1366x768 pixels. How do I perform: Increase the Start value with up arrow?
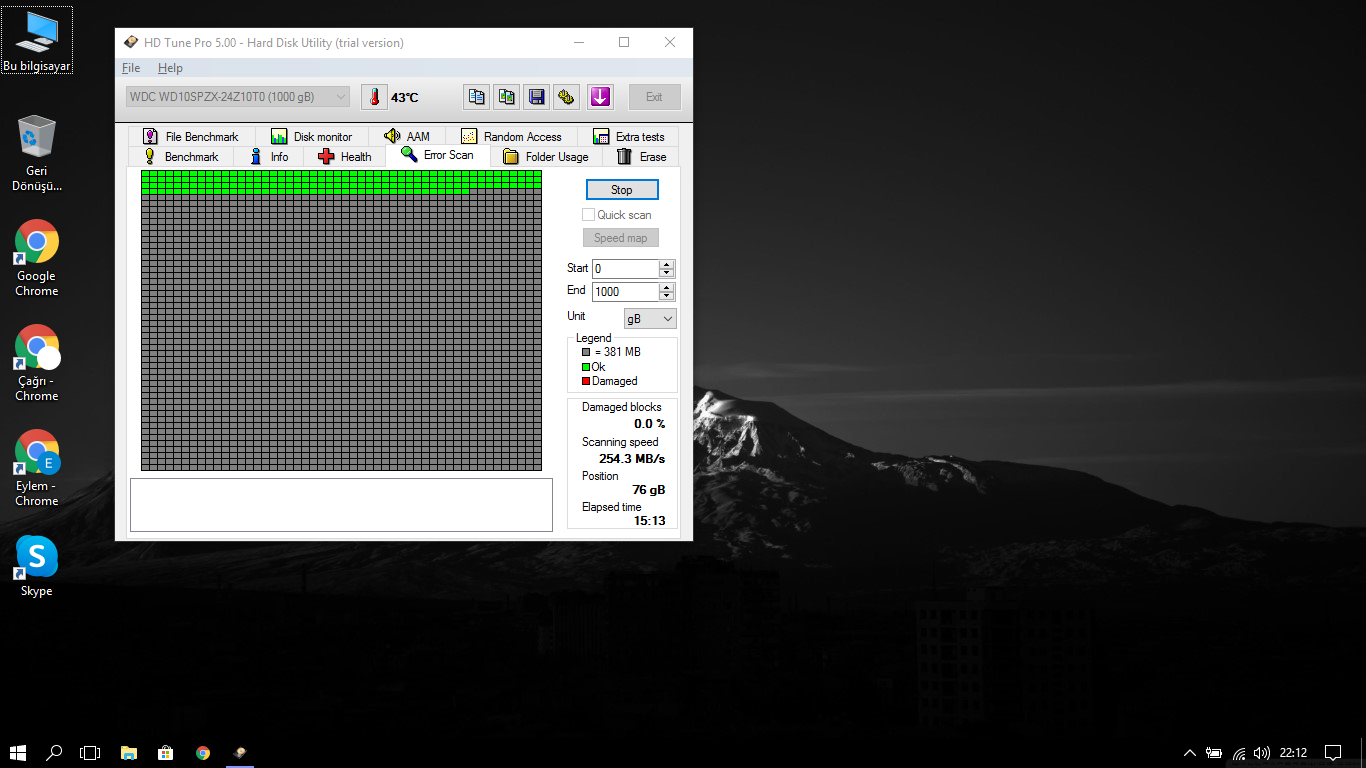pos(667,265)
